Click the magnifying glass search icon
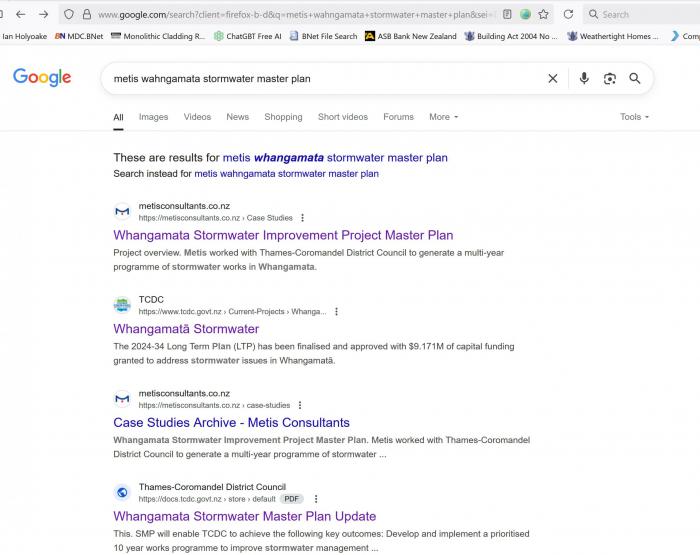This screenshot has width=700, height=555. click(x=634, y=78)
